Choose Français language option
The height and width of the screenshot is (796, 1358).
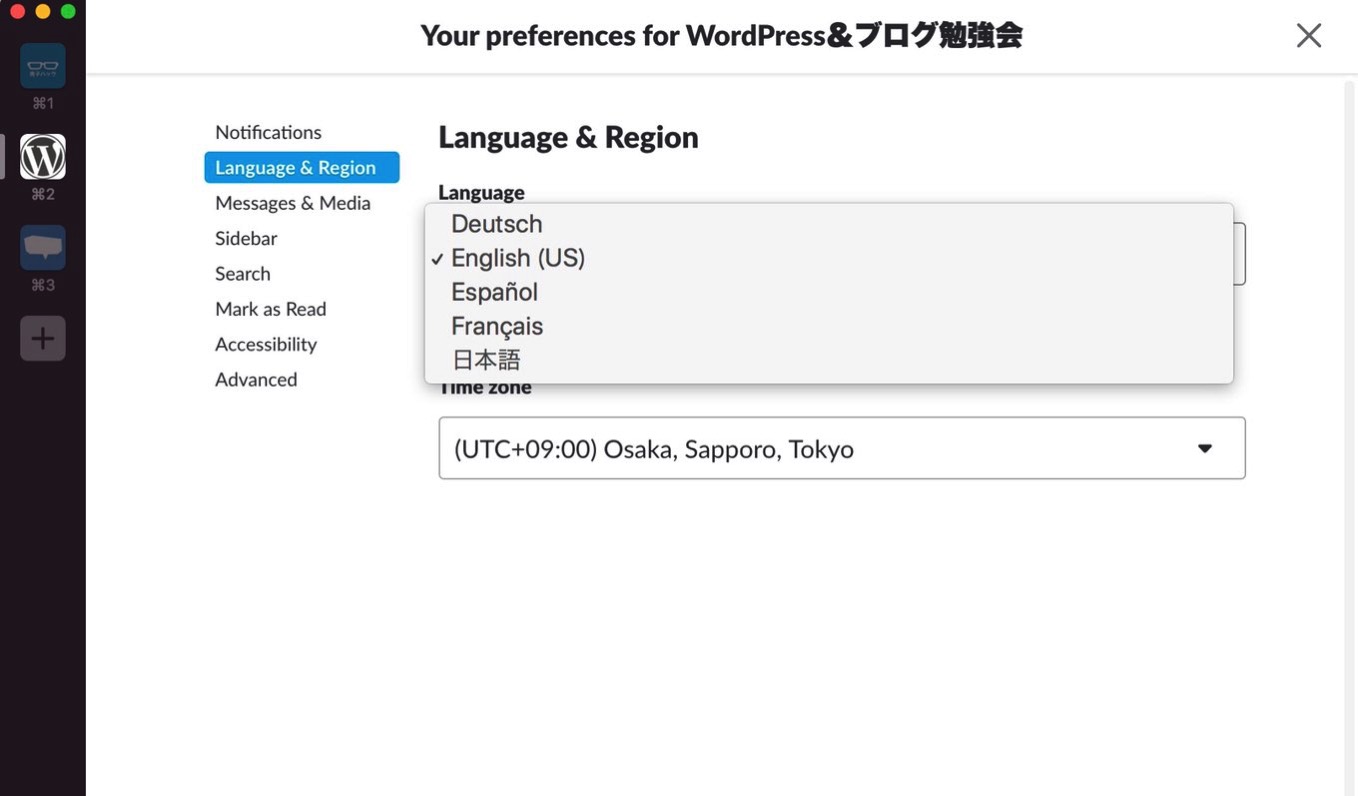pyautogui.click(x=829, y=326)
